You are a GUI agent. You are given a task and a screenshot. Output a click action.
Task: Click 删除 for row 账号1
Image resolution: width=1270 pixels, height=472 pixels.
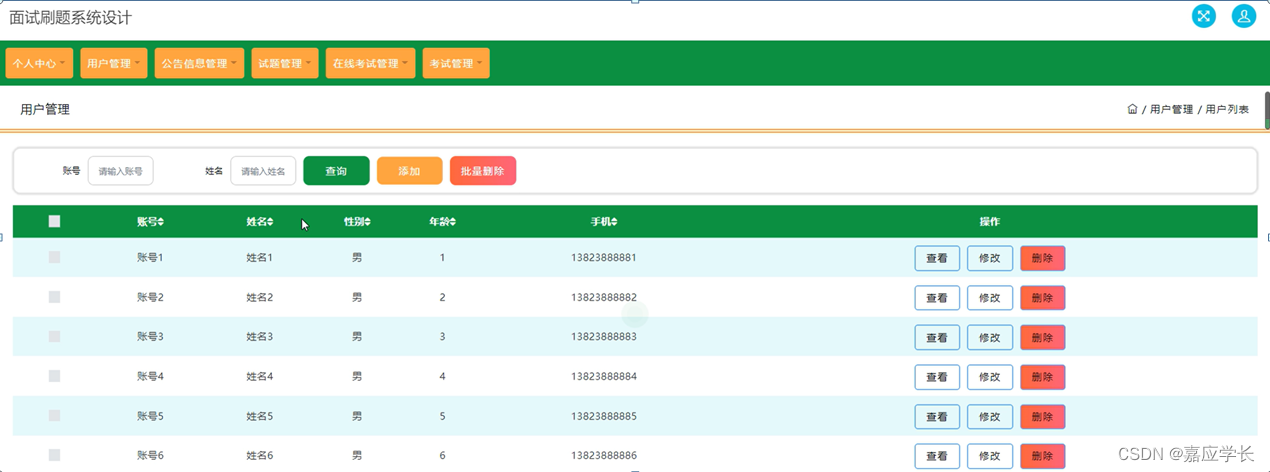pyautogui.click(x=1042, y=258)
